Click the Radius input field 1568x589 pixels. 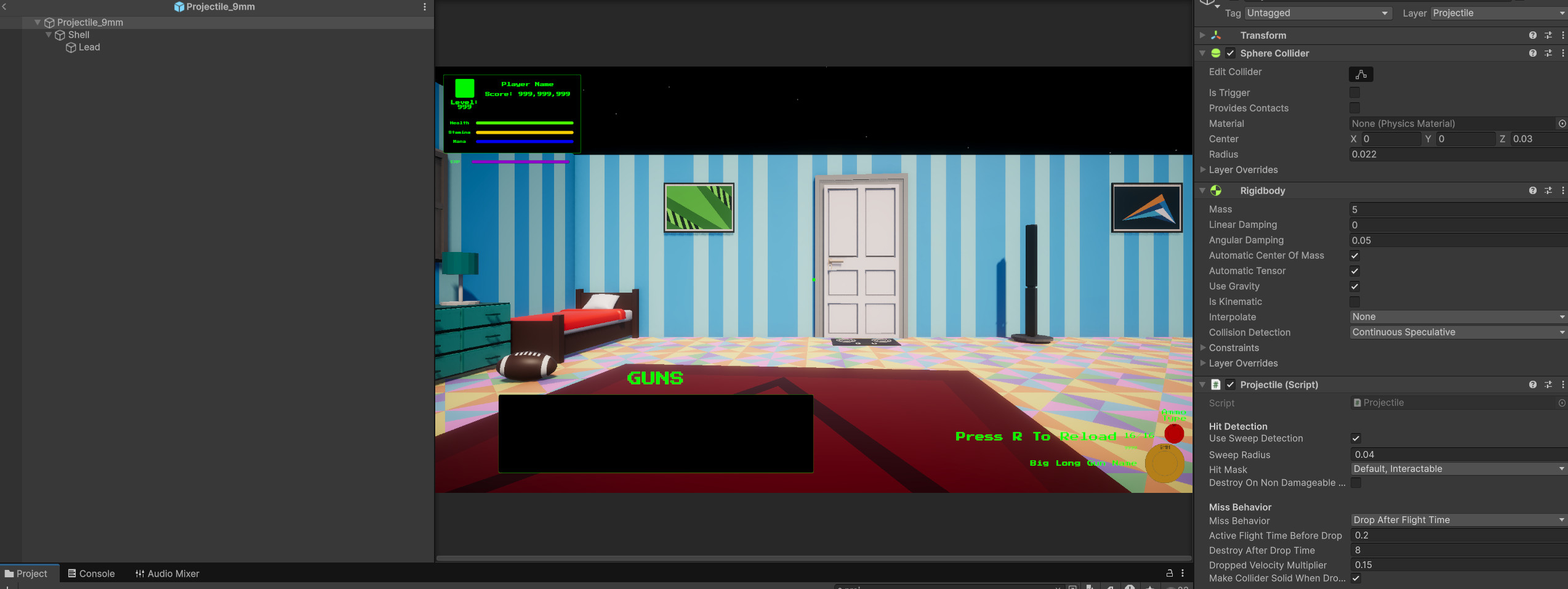(x=1458, y=155)
